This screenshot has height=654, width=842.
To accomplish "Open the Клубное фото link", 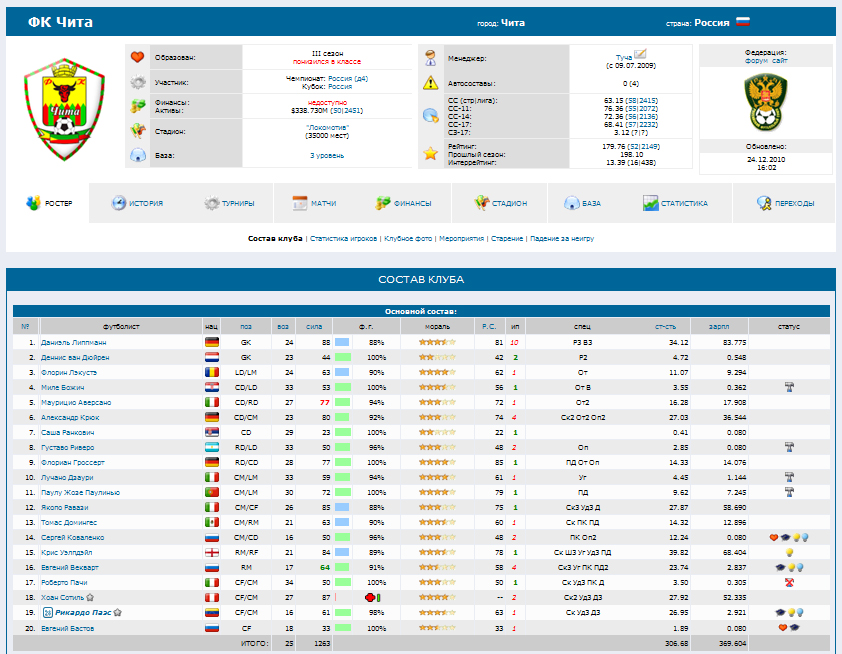I will point(408,239).
